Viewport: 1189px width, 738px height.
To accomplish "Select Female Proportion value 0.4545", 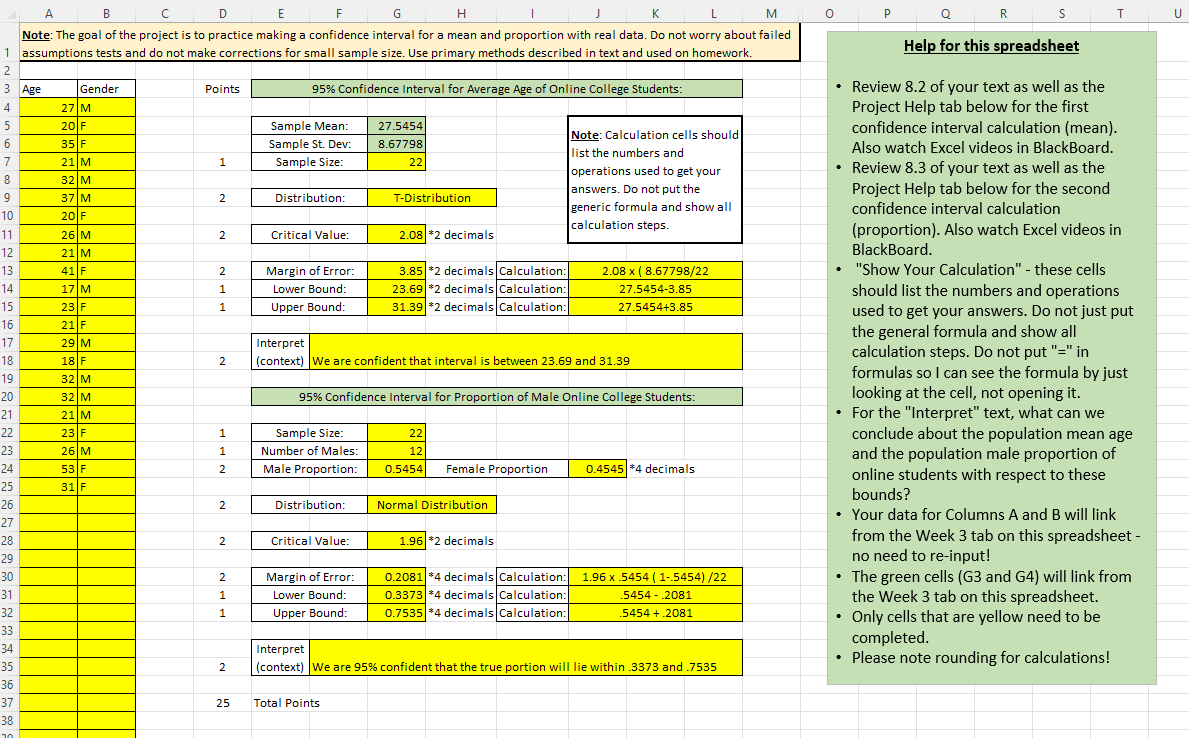I will click(x=598, y=469).
